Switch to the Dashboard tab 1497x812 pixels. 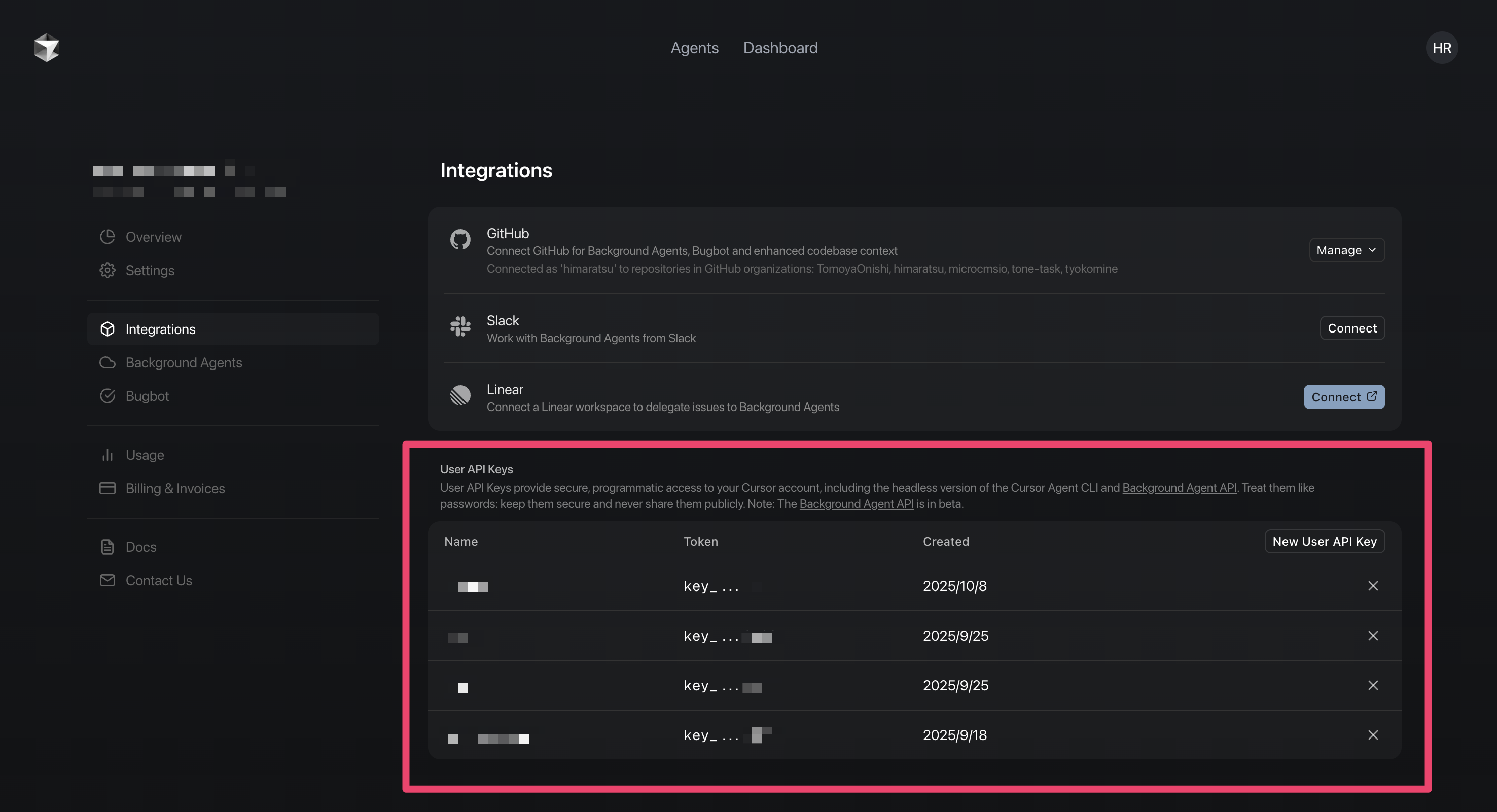[780, 48]
